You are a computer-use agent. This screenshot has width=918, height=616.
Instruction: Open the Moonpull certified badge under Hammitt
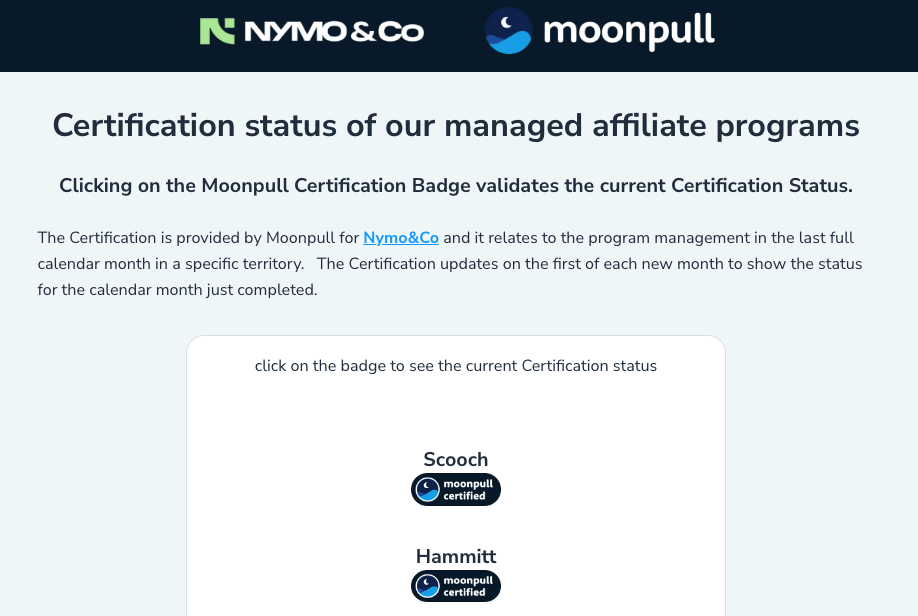tap(456, 586)
